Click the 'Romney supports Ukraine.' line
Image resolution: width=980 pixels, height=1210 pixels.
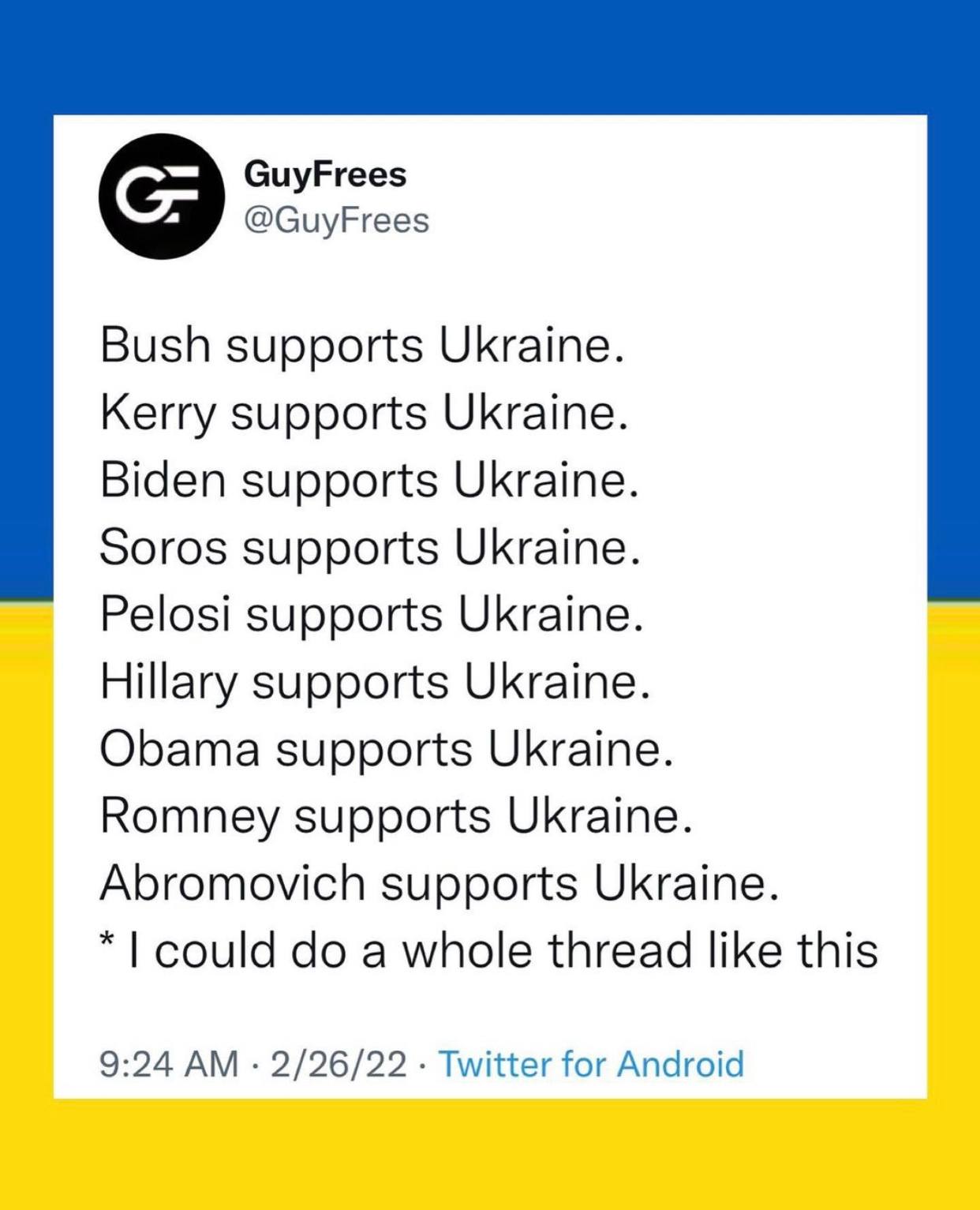396,815
